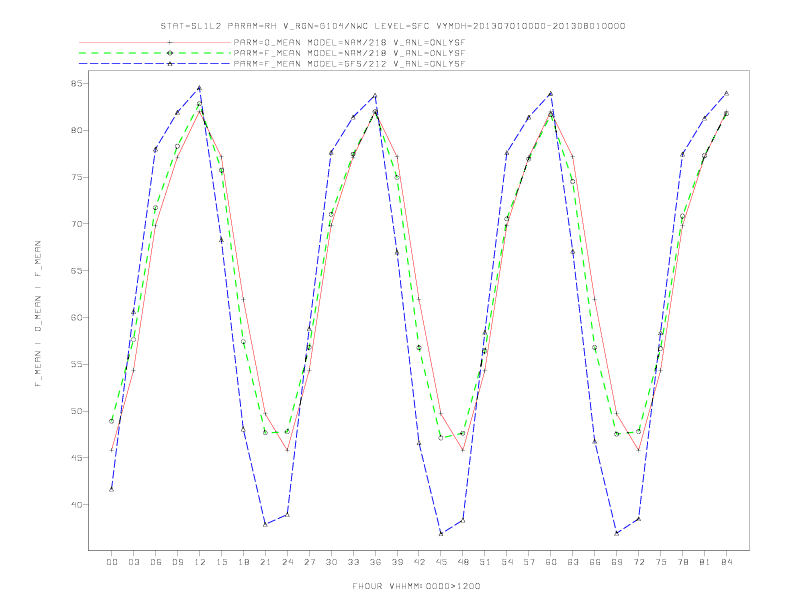Click the x-axis tick label 81
Viewport: 792px width, 612px height.
[x=705, y=562]
